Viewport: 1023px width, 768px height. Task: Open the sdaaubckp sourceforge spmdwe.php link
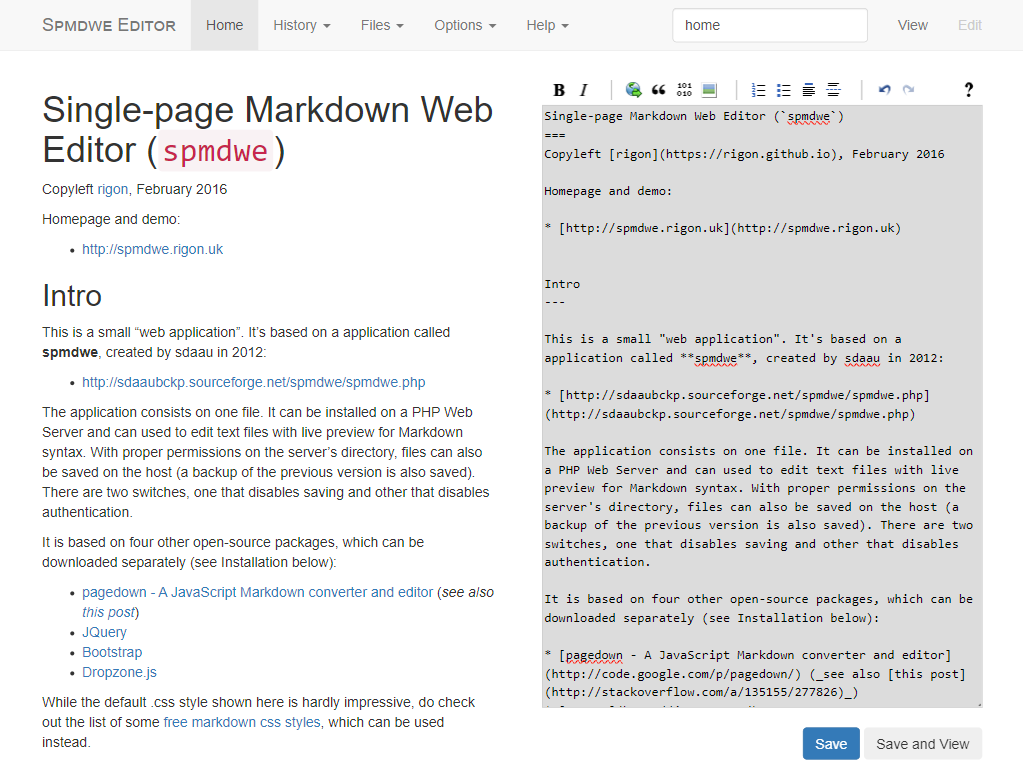(x=254, y=382)
